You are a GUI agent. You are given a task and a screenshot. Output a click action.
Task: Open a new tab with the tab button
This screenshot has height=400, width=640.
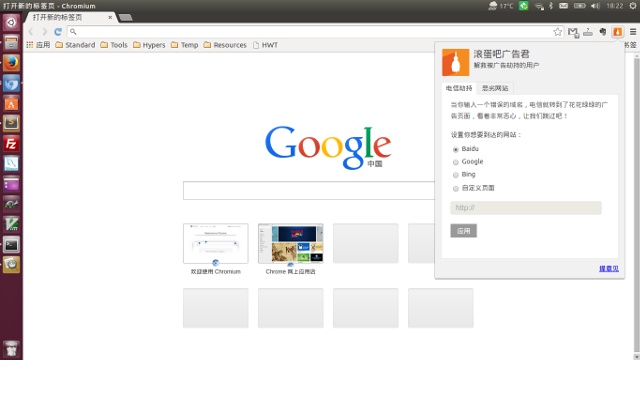pyautogui.click(x=125, y=17)
